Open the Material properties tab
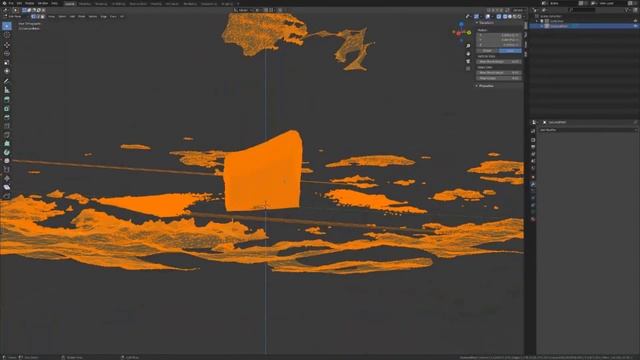 pos(533,219)
